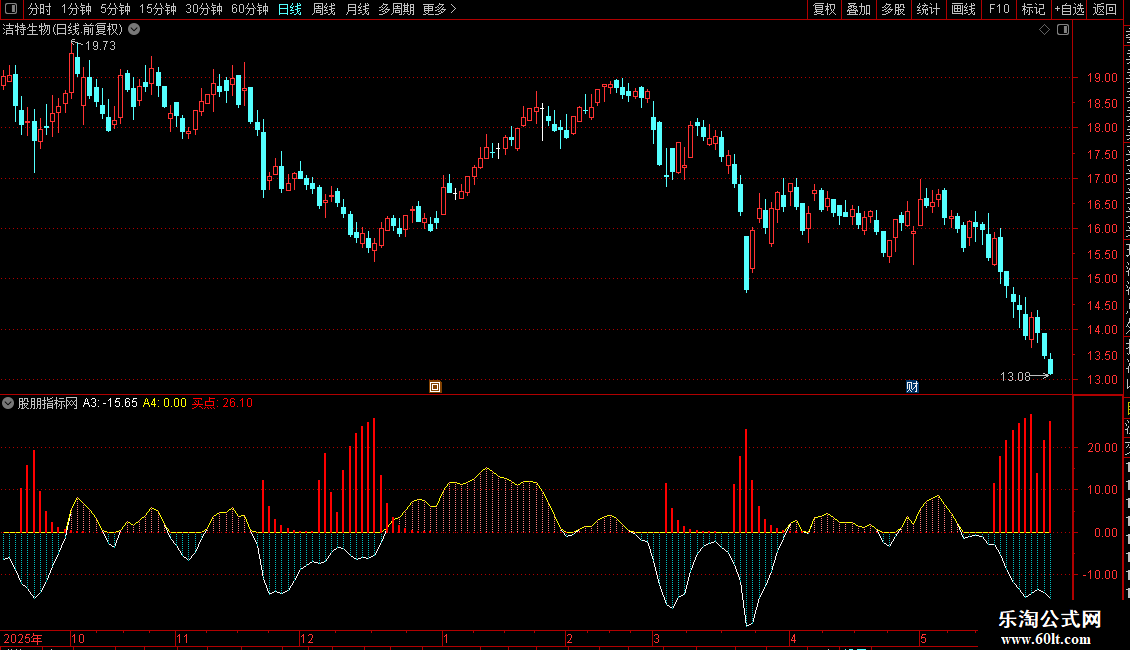Click the A4: 0.00 indicator value
1130x650 pixels.
point(164,404)
